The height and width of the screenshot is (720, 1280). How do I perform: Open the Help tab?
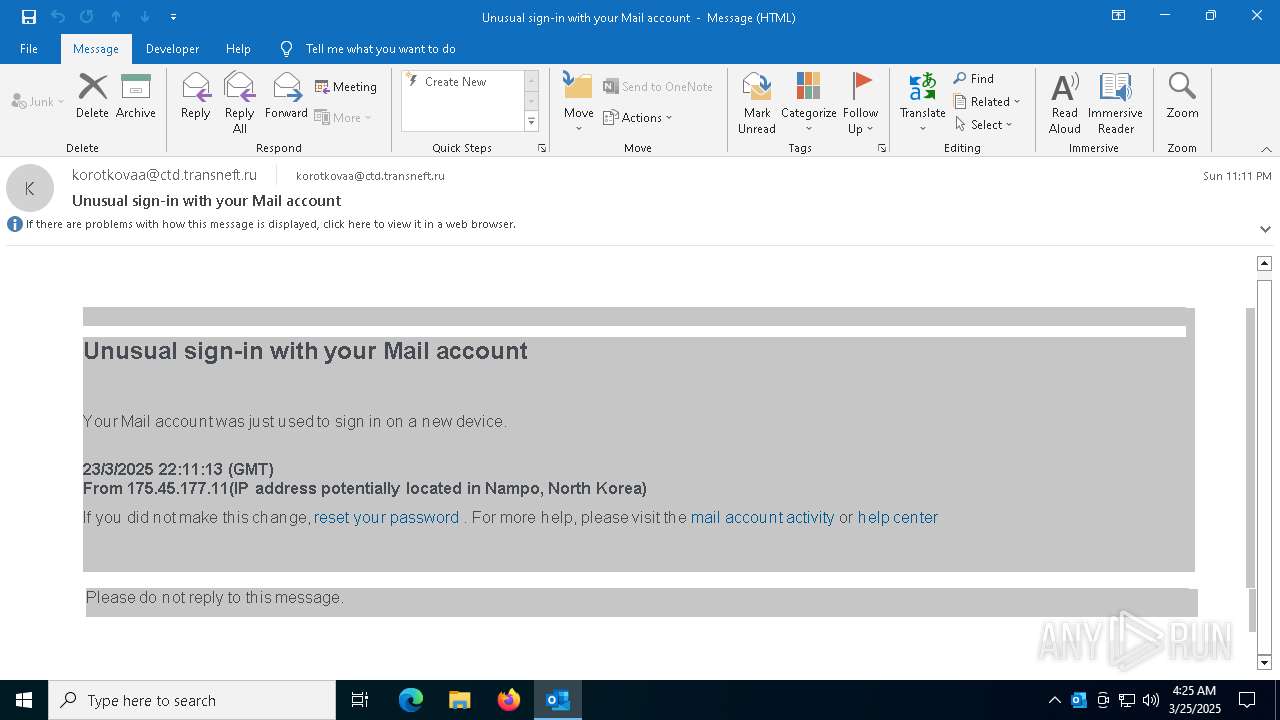(238, 48)
